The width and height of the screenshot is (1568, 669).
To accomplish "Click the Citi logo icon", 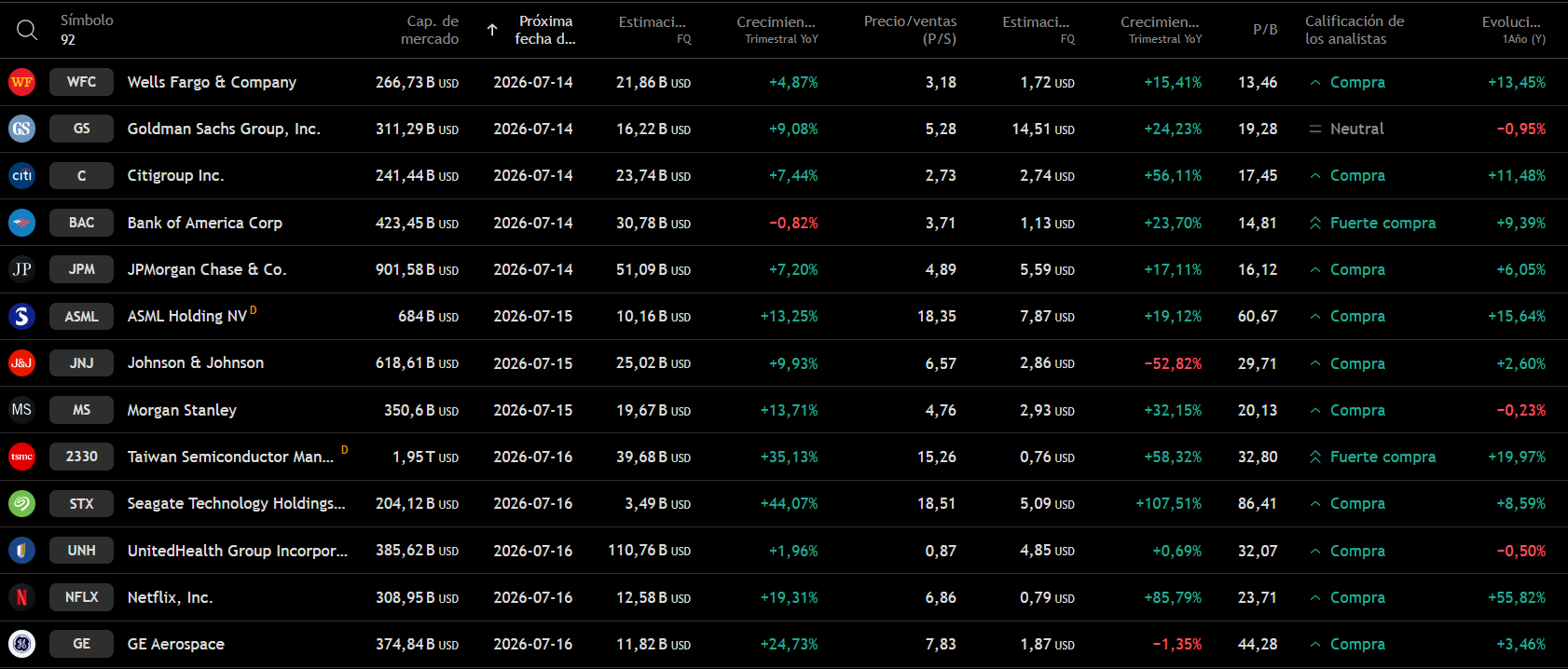I will tap(21, 175).
